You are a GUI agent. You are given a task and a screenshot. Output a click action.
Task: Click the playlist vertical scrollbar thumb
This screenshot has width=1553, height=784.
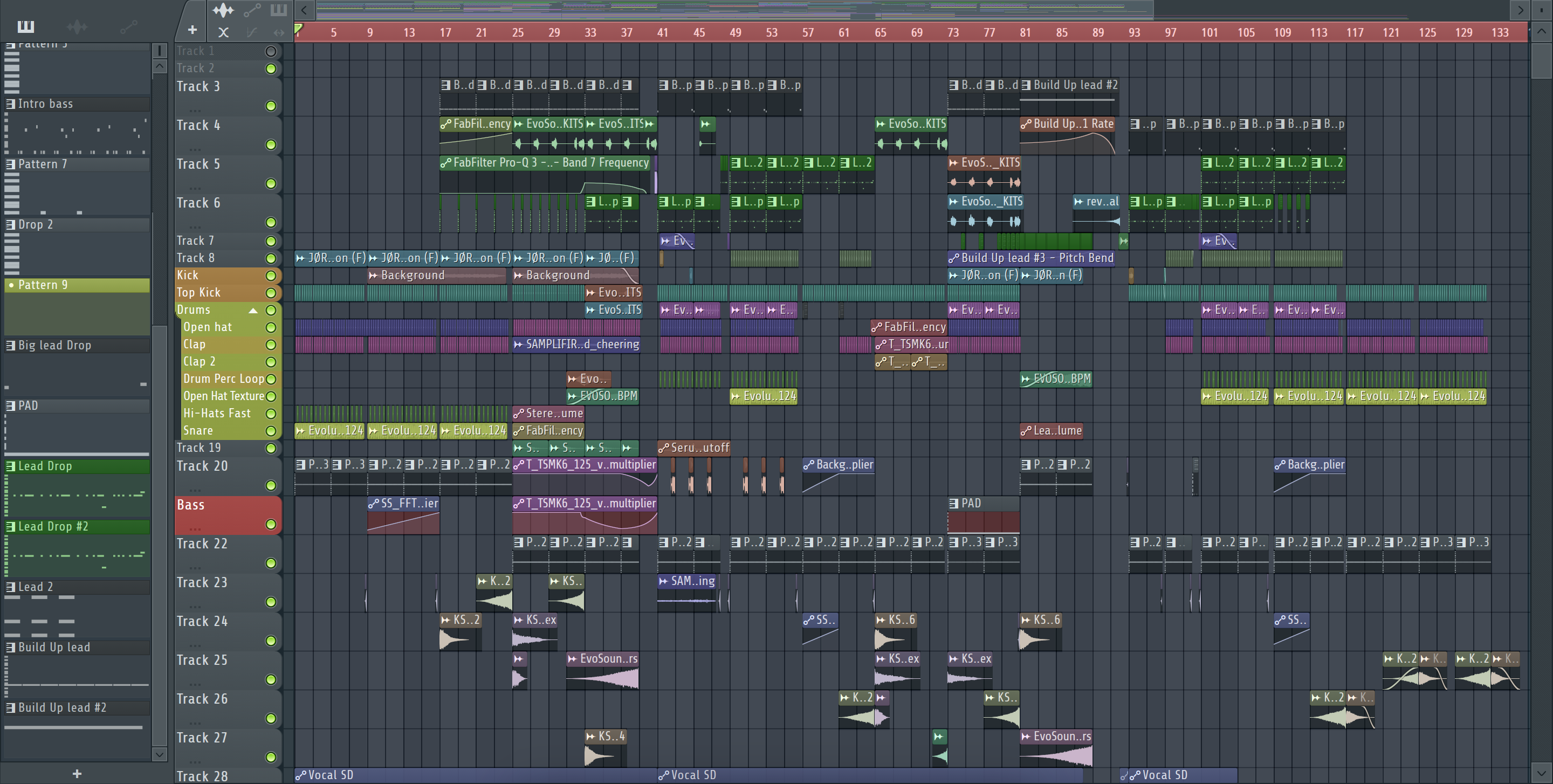point(1542,60)
